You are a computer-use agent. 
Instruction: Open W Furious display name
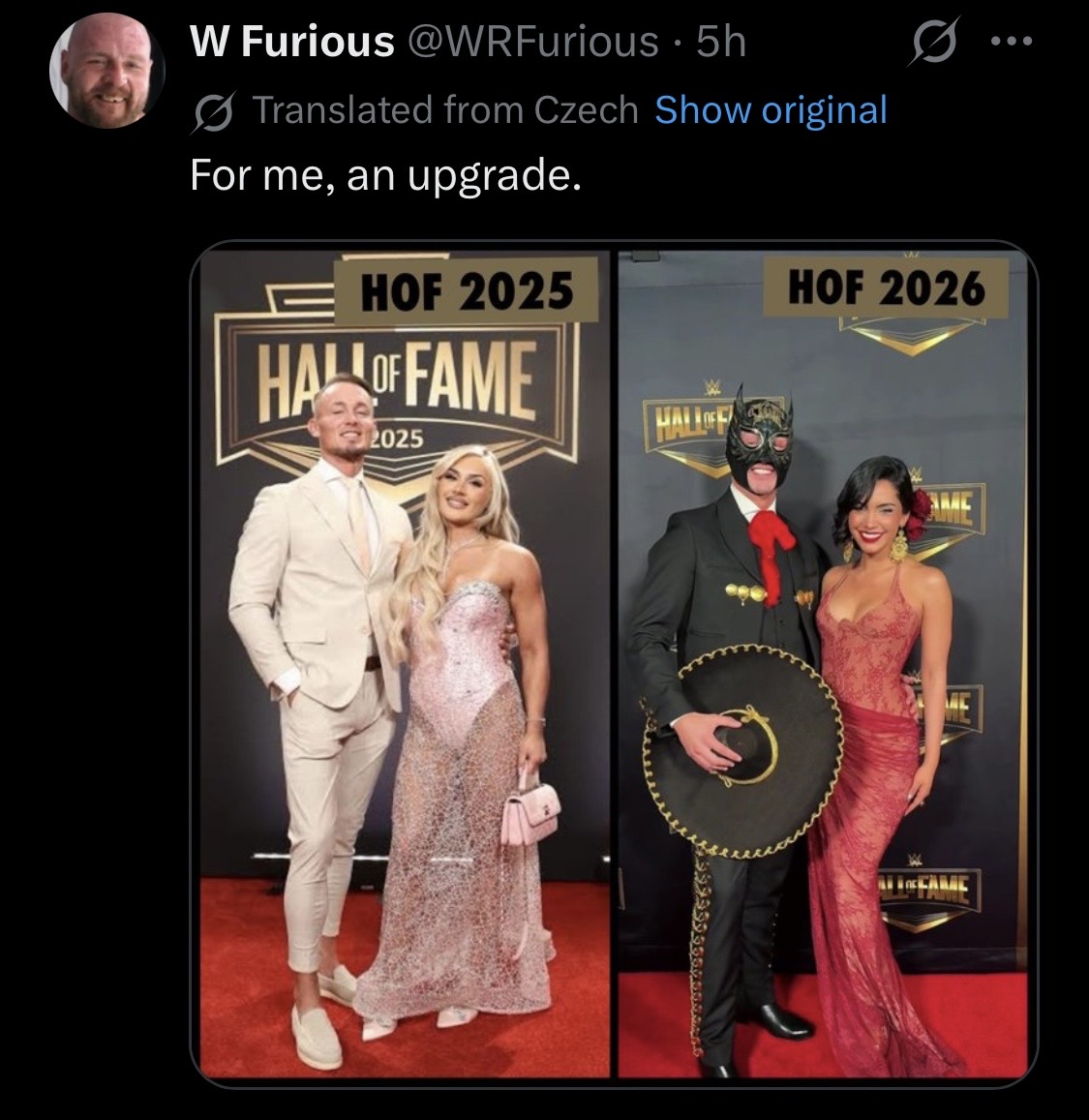pos(292,41)
